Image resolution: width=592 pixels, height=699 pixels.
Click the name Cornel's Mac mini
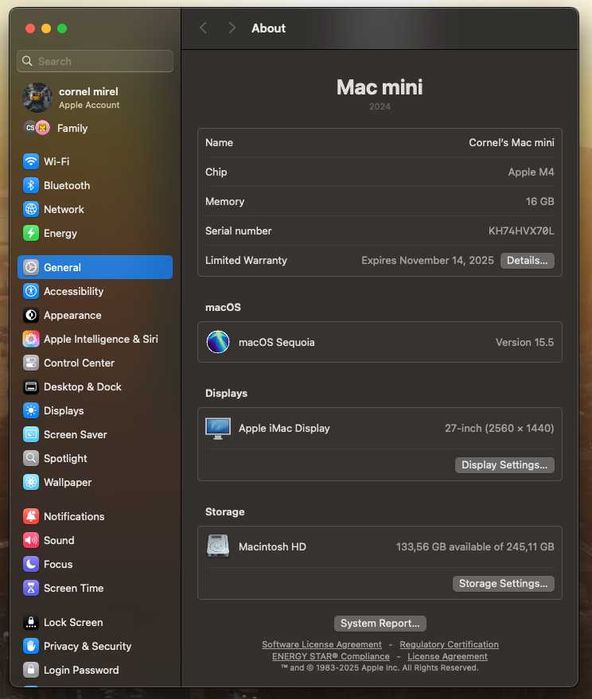tap(511, 143)
